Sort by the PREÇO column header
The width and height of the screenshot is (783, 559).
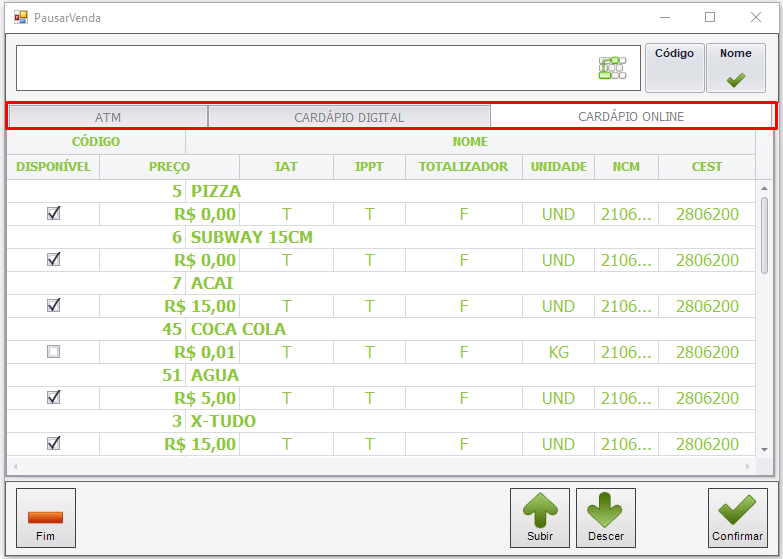(x=169, y=167)
